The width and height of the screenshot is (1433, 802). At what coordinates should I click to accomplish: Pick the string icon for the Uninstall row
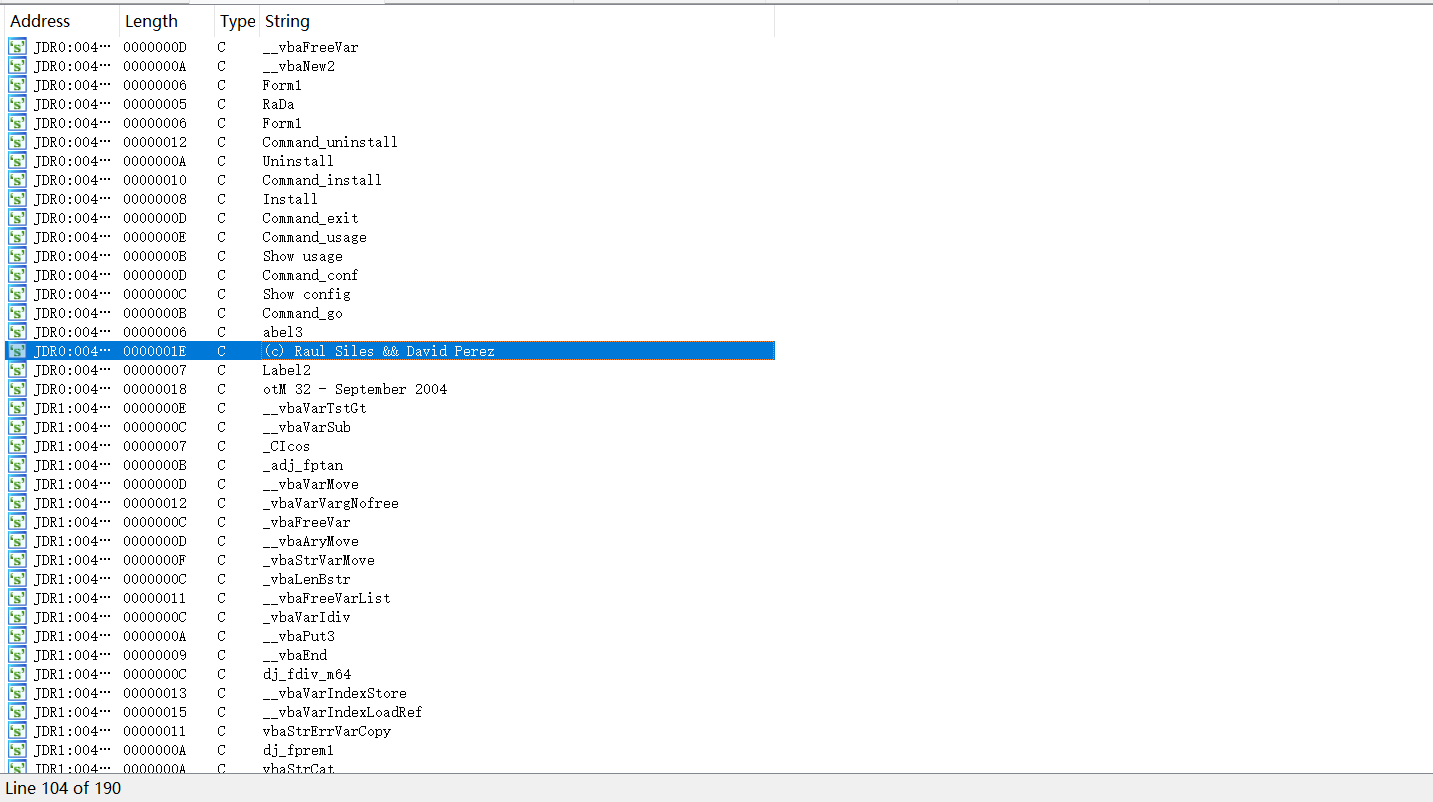pos(17,161)
